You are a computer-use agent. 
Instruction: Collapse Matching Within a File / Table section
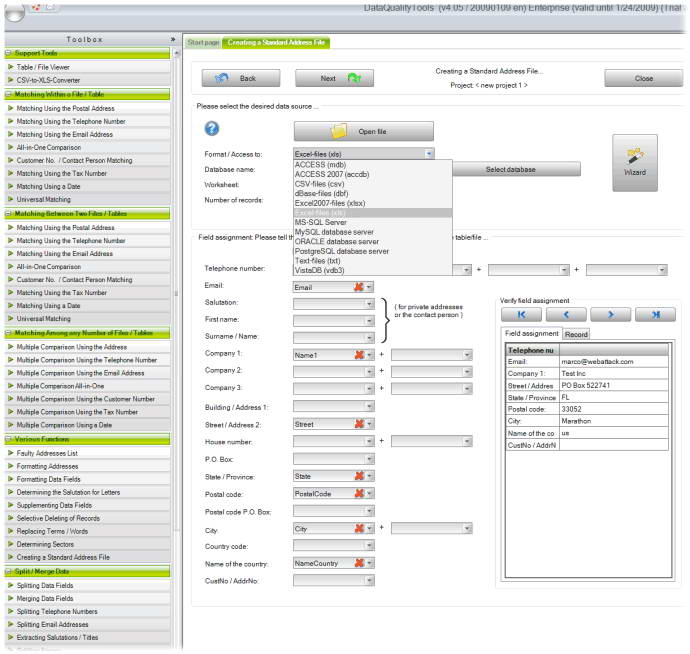(8, 95)
